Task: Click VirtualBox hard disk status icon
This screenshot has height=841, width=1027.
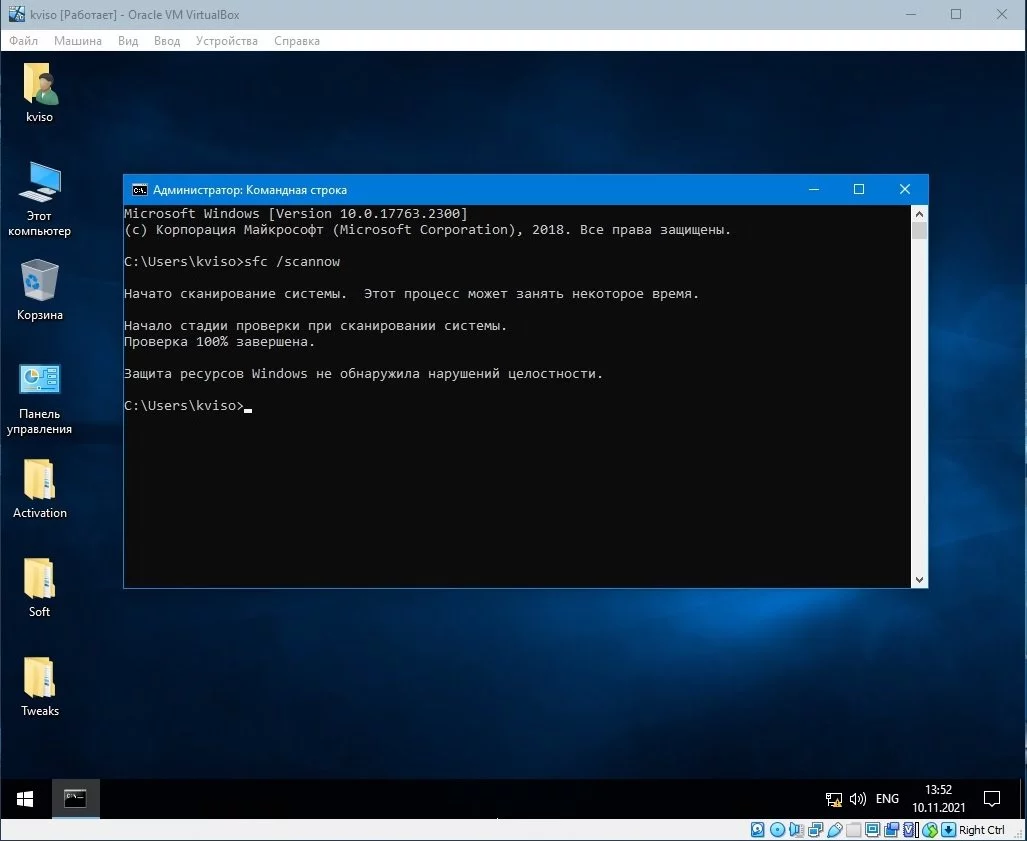Action: 757,830
